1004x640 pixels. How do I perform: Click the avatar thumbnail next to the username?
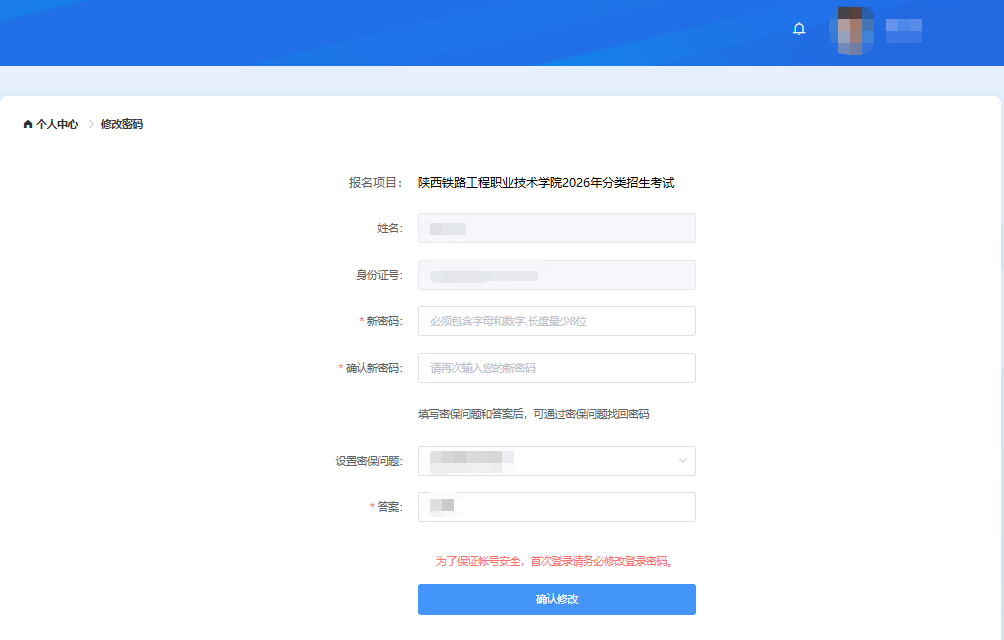(851, 30)
